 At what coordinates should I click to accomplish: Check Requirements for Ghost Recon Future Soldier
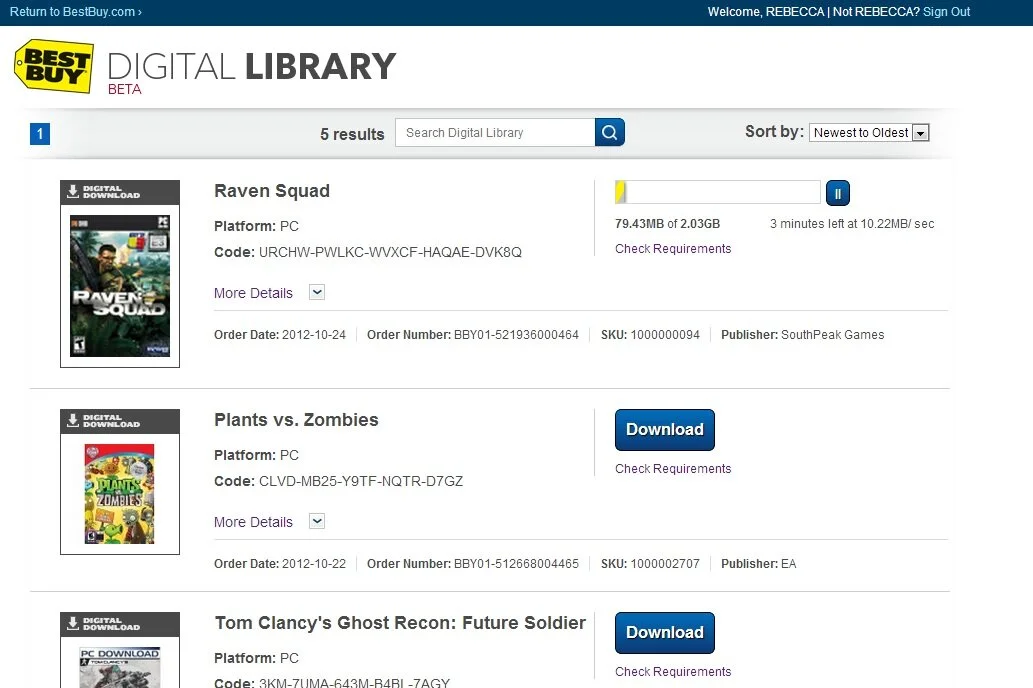click(x=673, y=672)
